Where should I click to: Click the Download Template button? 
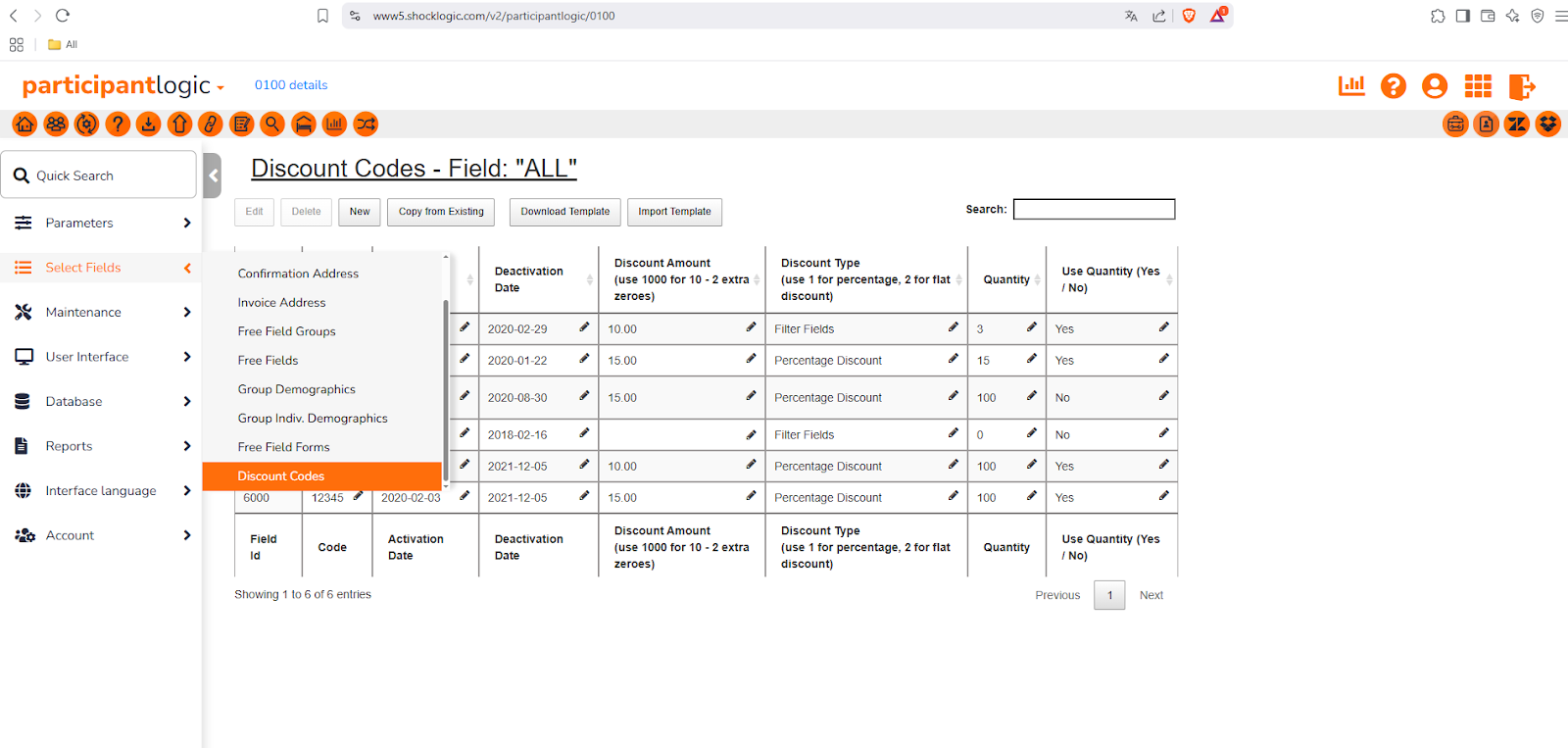point(564,212)
